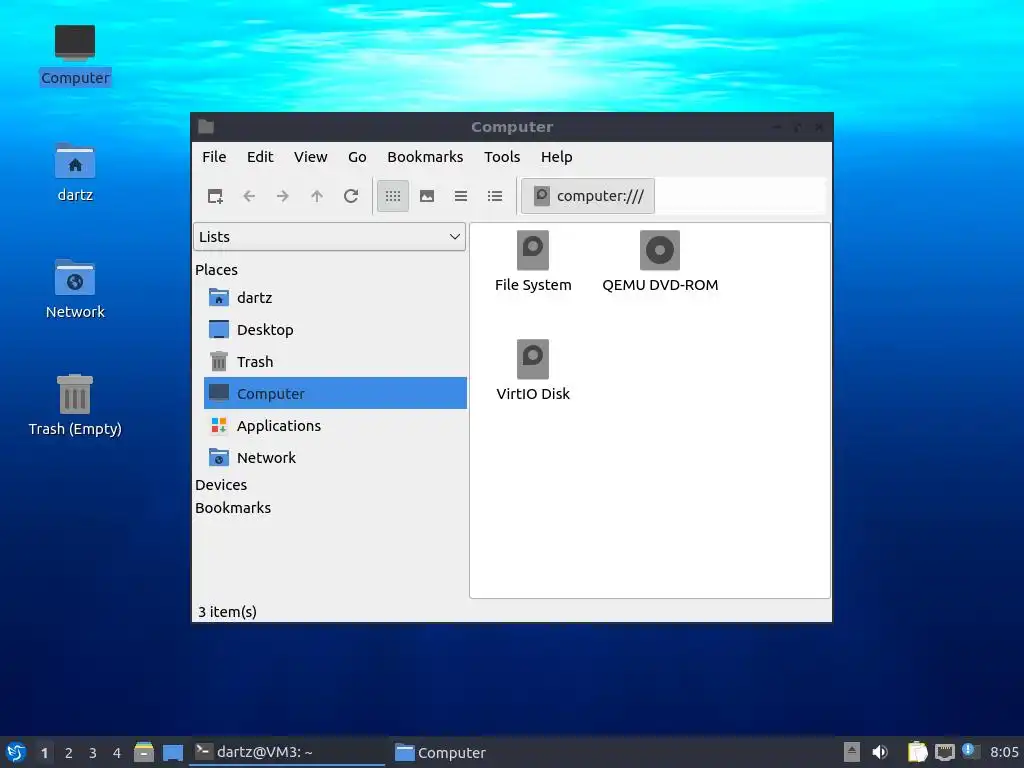Open the update notifier tray icon

(x=970, y=752)
